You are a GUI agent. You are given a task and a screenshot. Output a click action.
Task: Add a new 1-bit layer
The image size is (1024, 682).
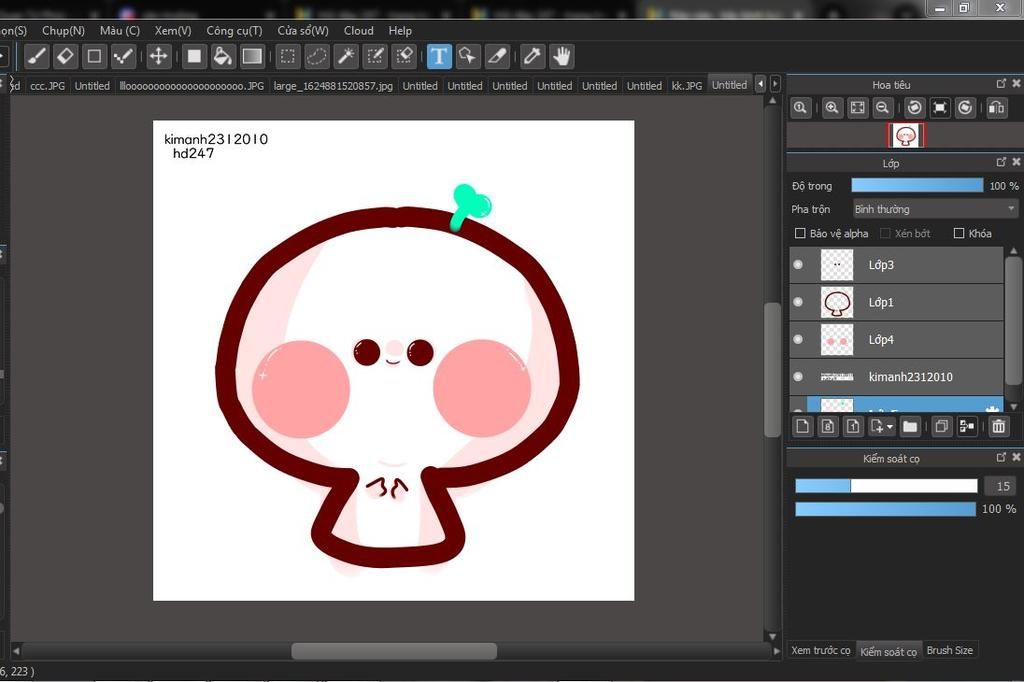pyautogui.click(x=853, y=427)
